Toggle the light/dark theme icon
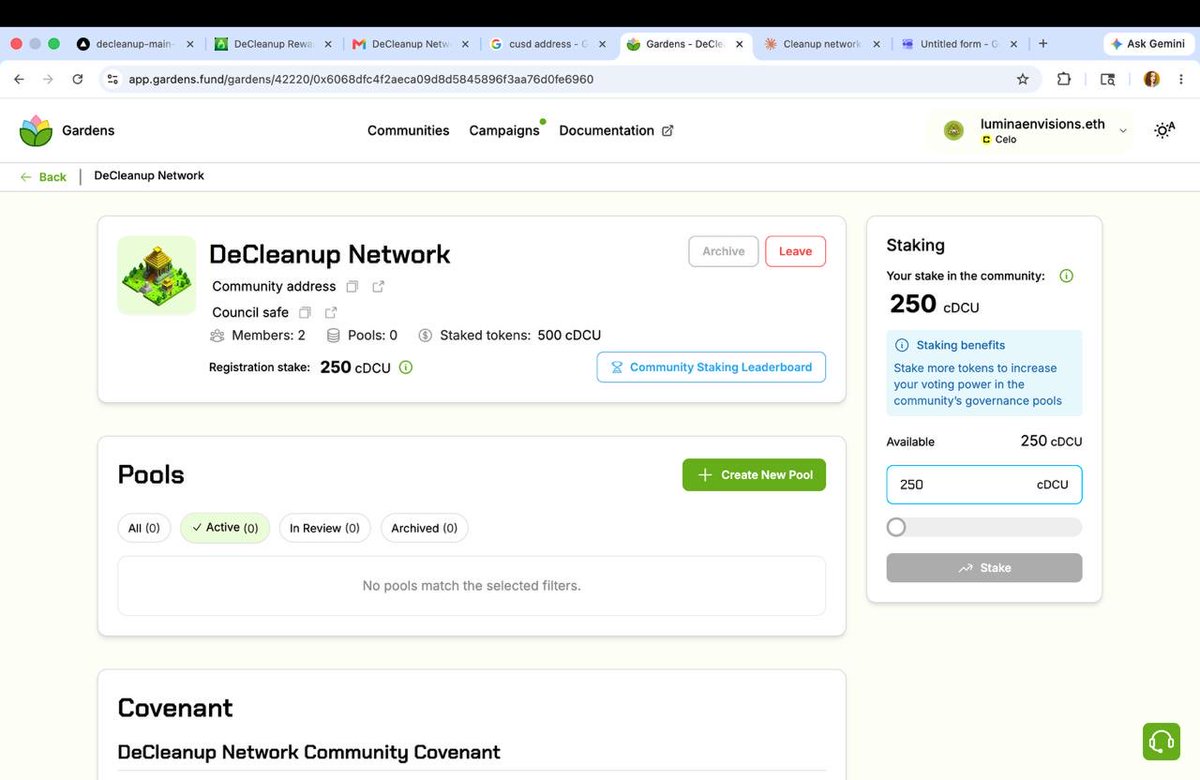Image resolution: width=1200 pixels, height=780 pixels. pyautogui.click(x=1164, y=130)
